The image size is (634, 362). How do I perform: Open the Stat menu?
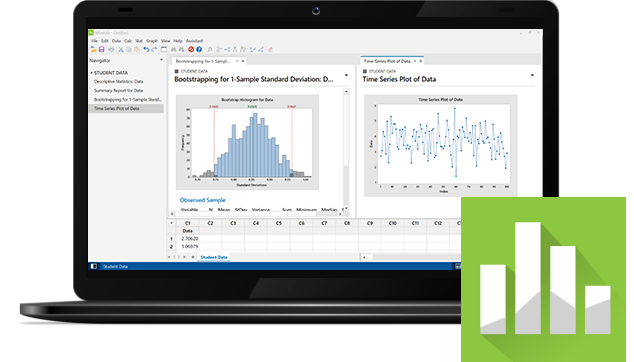tap(139, 41)
